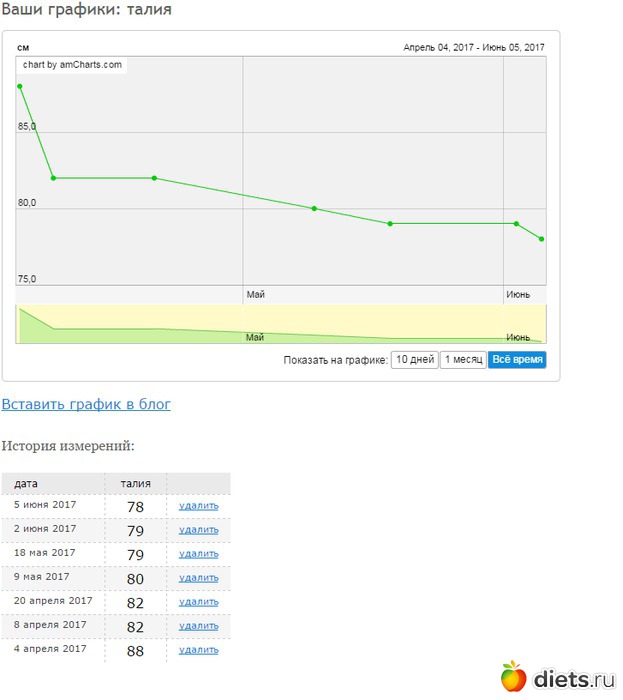This screenshot has height=700, width=623.
Task: Click the diets.ru site name text
Action: click(573, 679)
